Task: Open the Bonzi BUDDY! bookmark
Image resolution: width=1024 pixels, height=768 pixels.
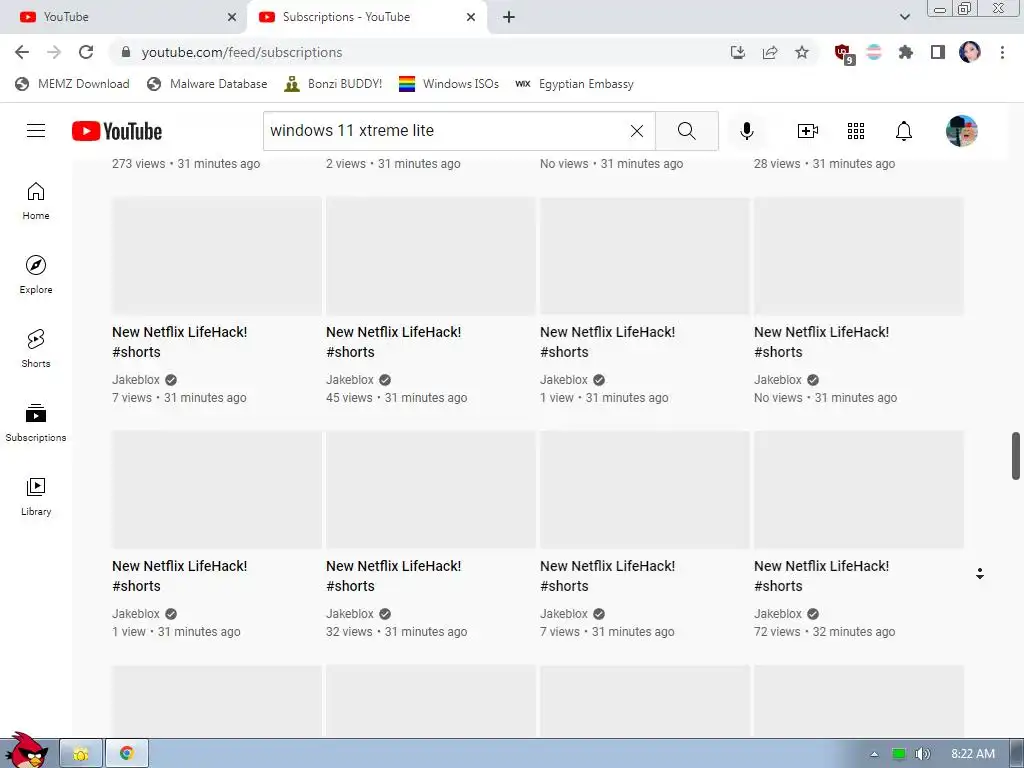Action: point(333,84)
